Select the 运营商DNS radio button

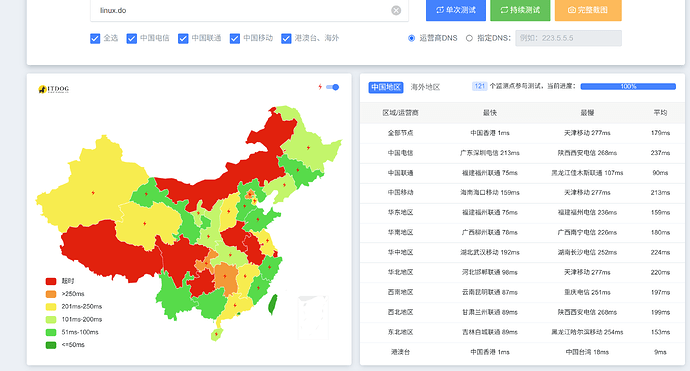click(x=411, y=38)
